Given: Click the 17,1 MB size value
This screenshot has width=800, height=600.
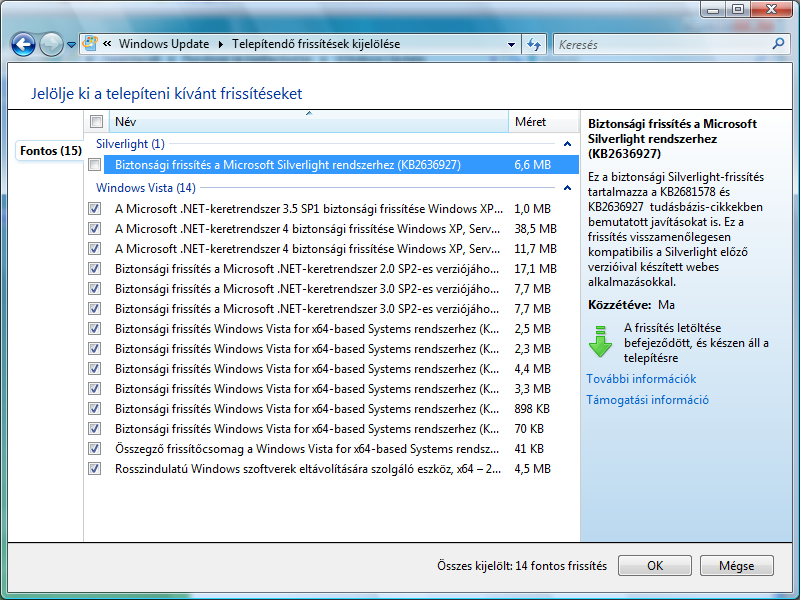Looking at the screenshot, I should (535, 268).
